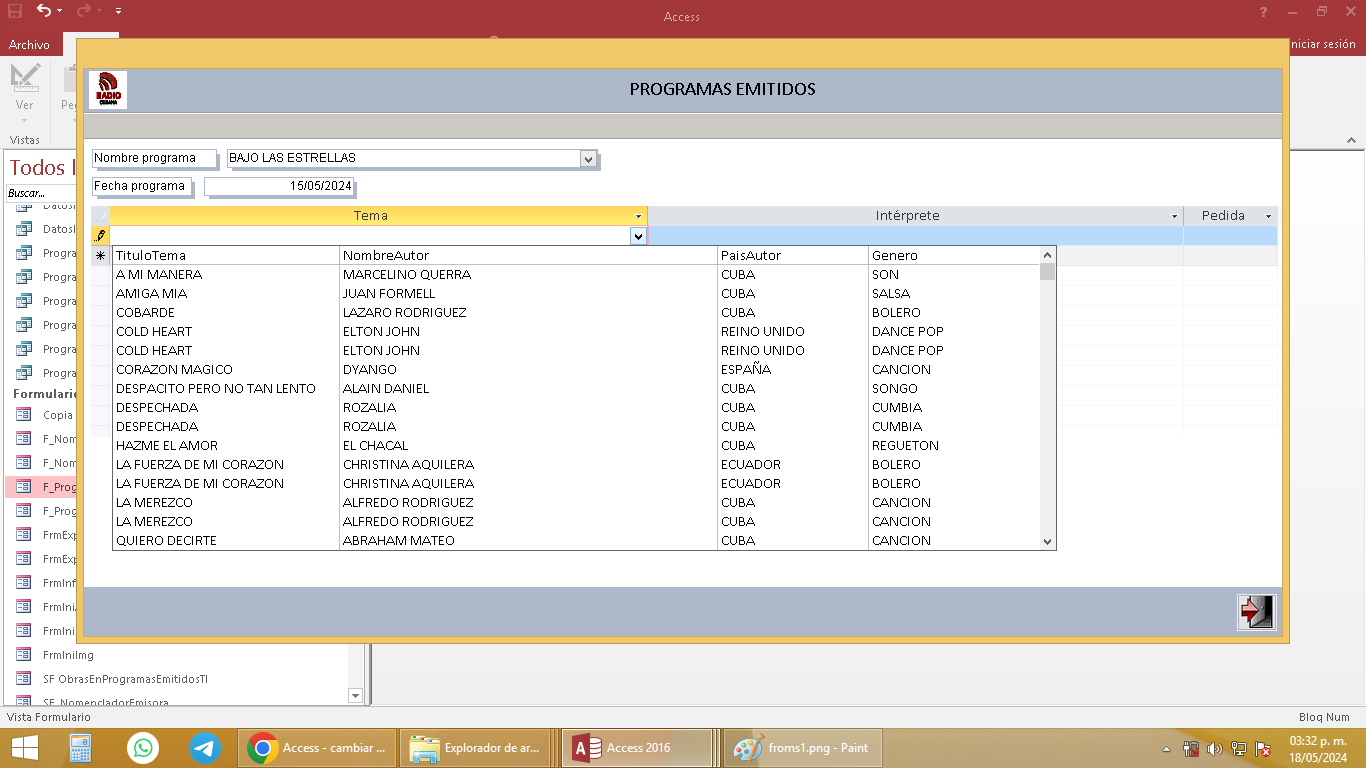
Task: Click the JUAN FORMELL author cell
Action: click(x=389, y=294)
